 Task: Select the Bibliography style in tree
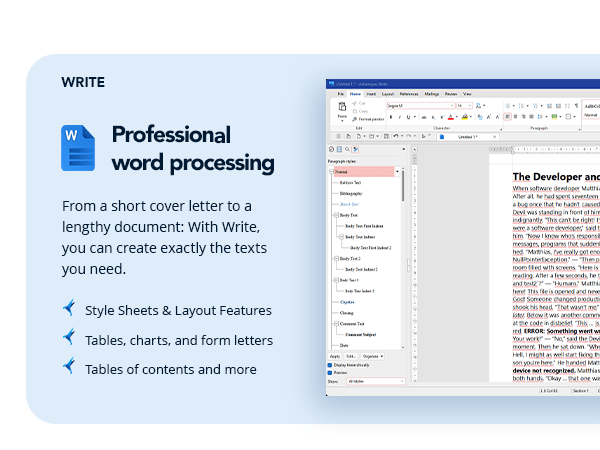click(351, 194)
